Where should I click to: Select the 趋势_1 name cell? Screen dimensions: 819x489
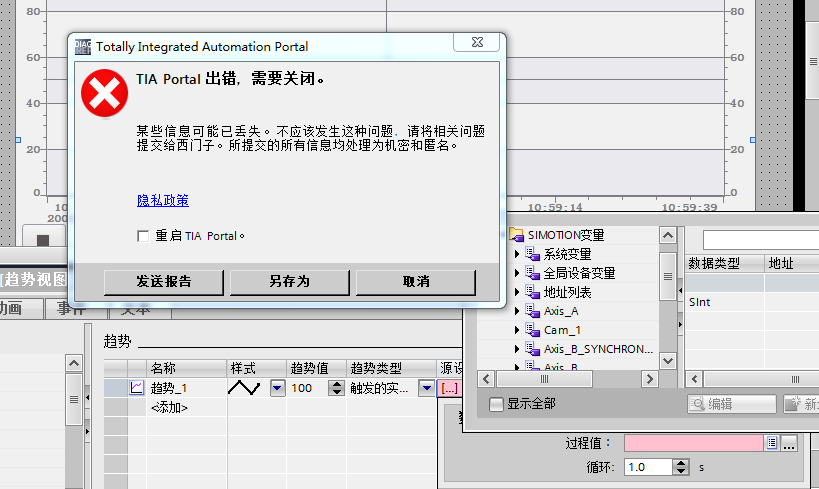click(186, 388)
